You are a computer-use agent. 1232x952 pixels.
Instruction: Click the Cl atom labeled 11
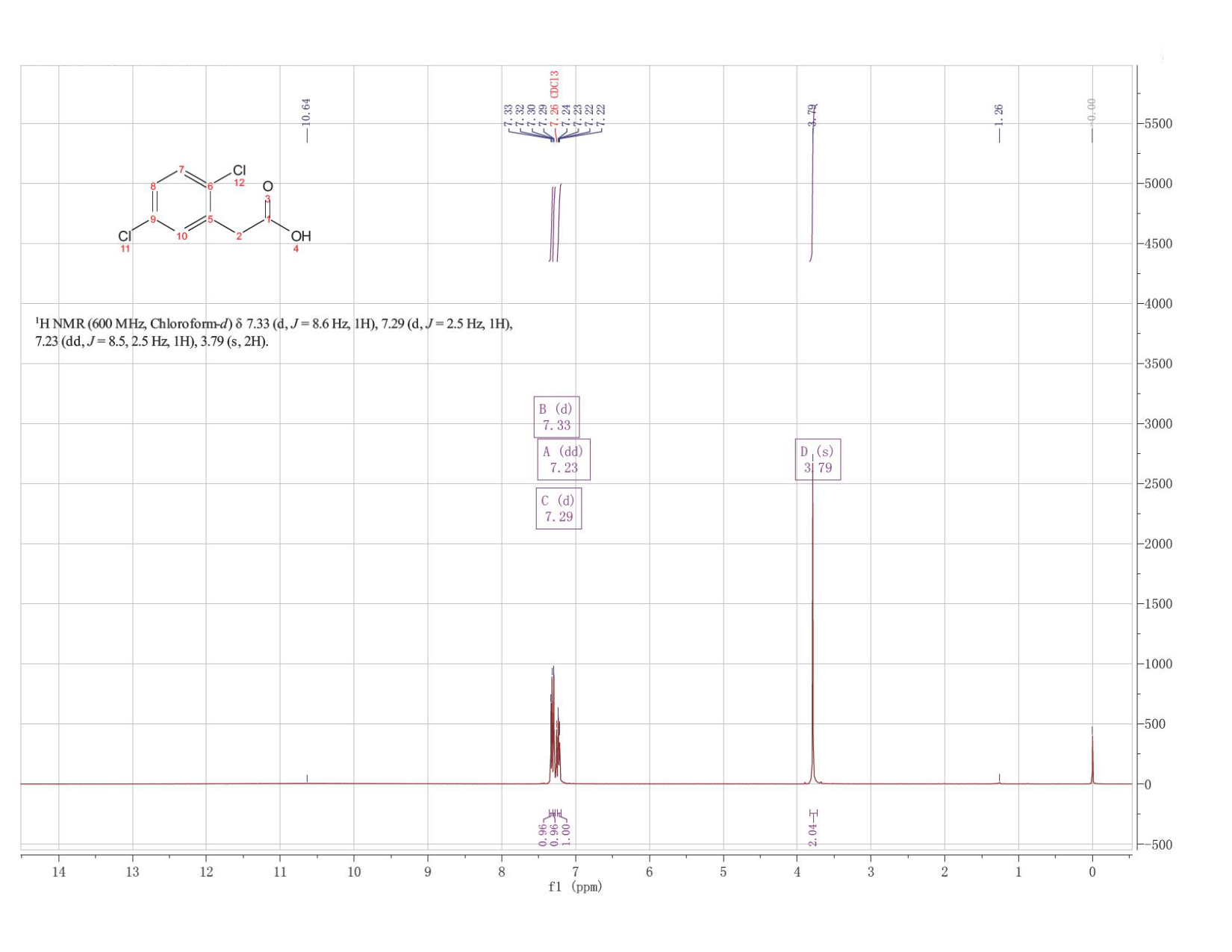pos(124,236)
